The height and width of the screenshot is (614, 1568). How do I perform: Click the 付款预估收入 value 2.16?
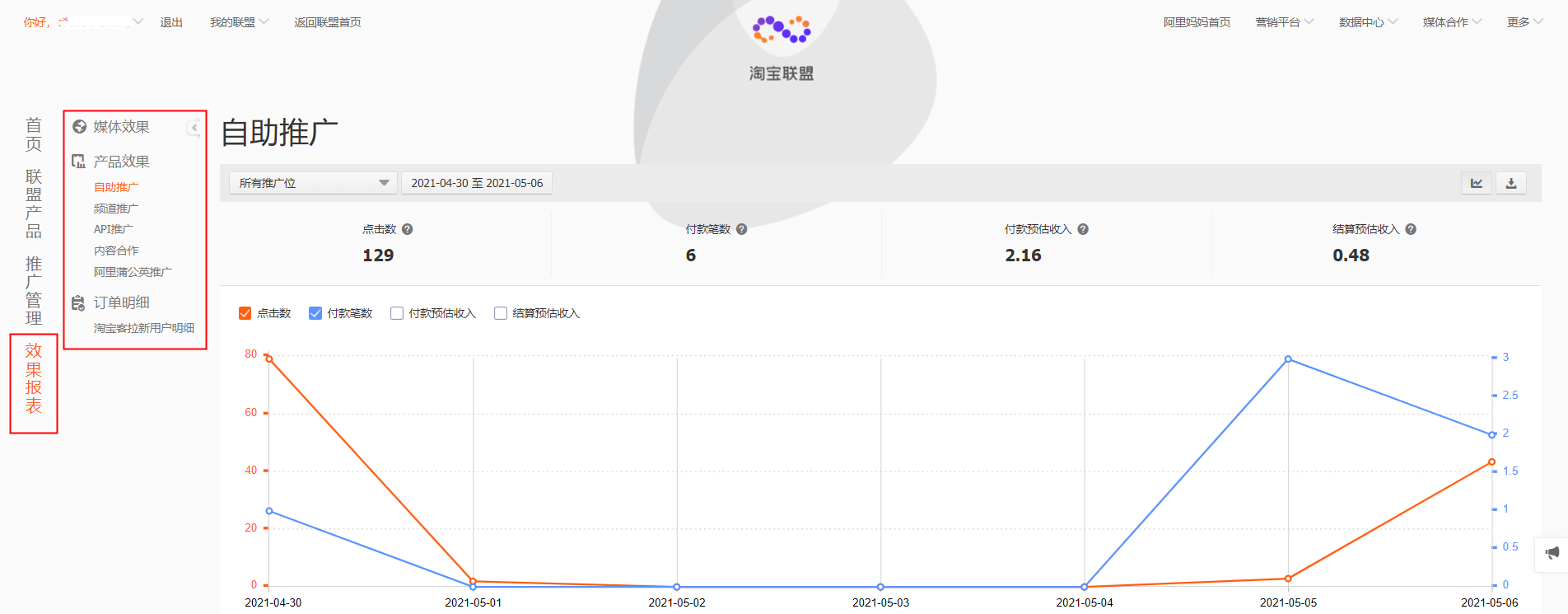1023,255
